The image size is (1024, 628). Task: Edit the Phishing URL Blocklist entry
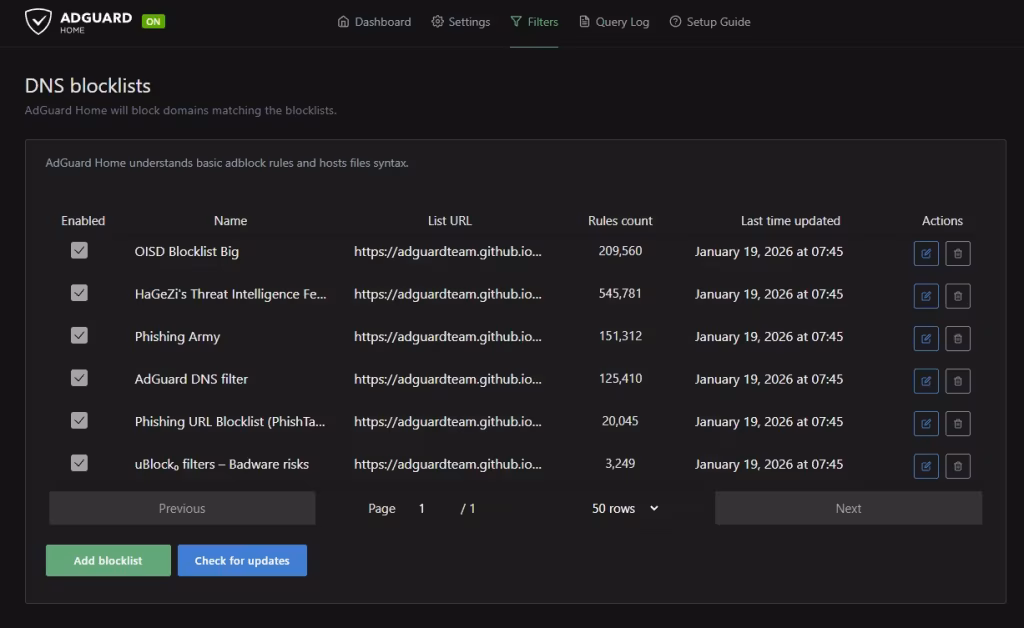point(925,423)
